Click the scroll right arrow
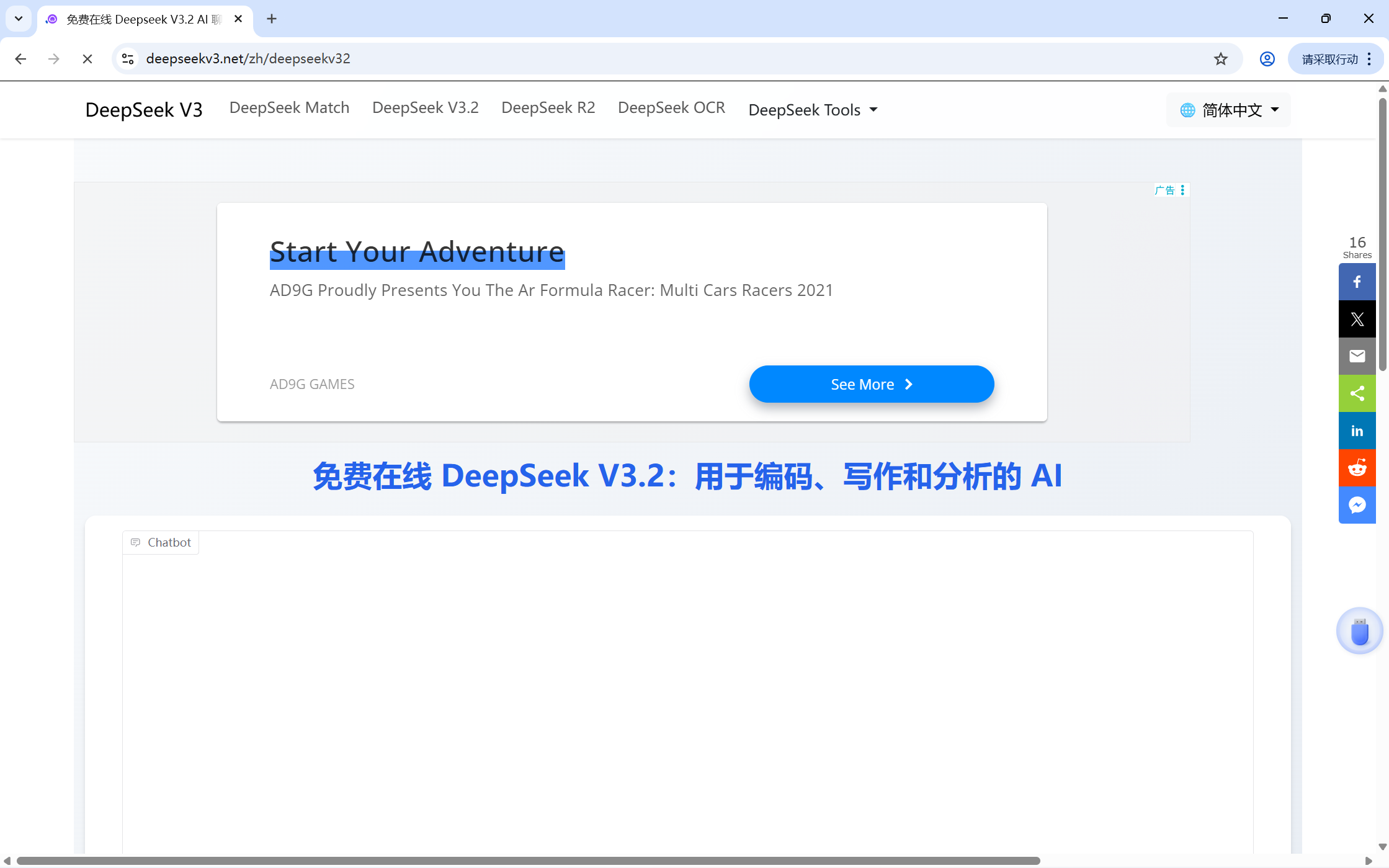This screenshot has height=868, width=1389. coord(1369,861)
